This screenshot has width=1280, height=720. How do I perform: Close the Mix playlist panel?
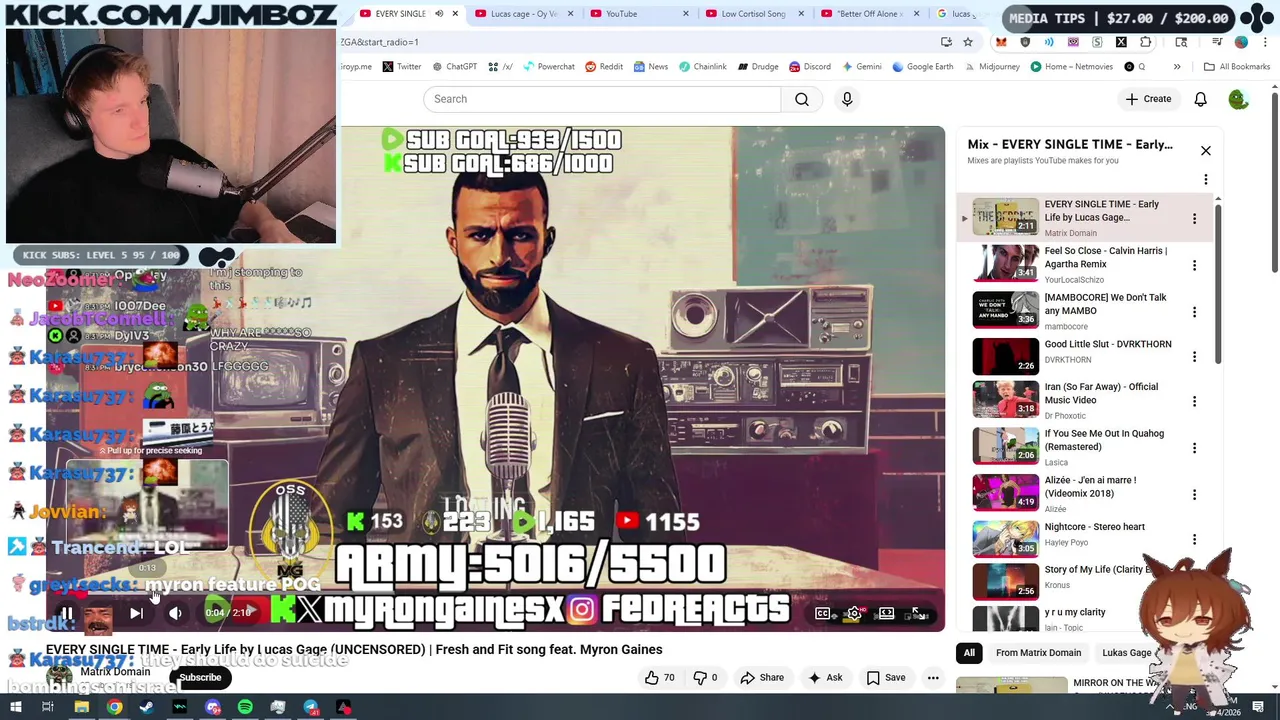pos(1205,150)
